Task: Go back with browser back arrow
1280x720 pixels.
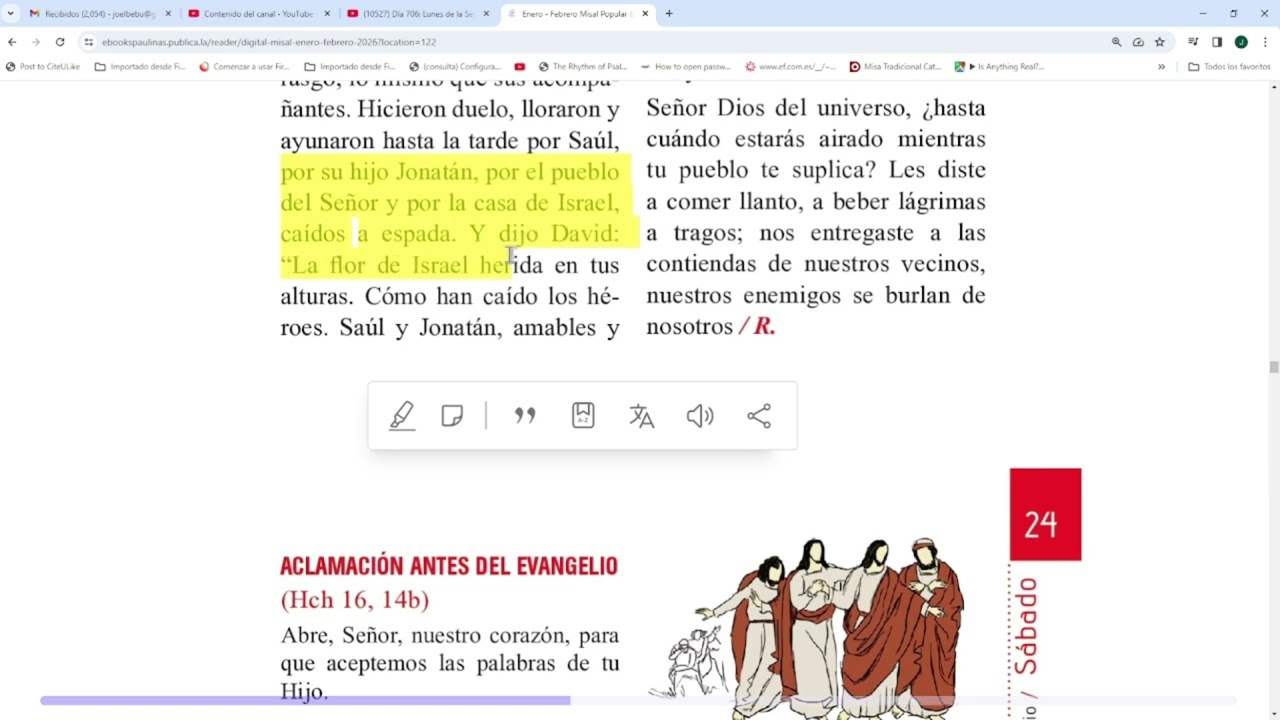Action: 12,42
